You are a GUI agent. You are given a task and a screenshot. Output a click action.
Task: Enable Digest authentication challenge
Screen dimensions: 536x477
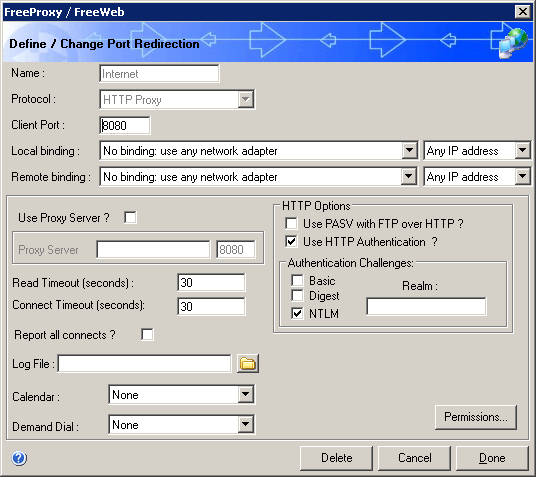(297, 295)
